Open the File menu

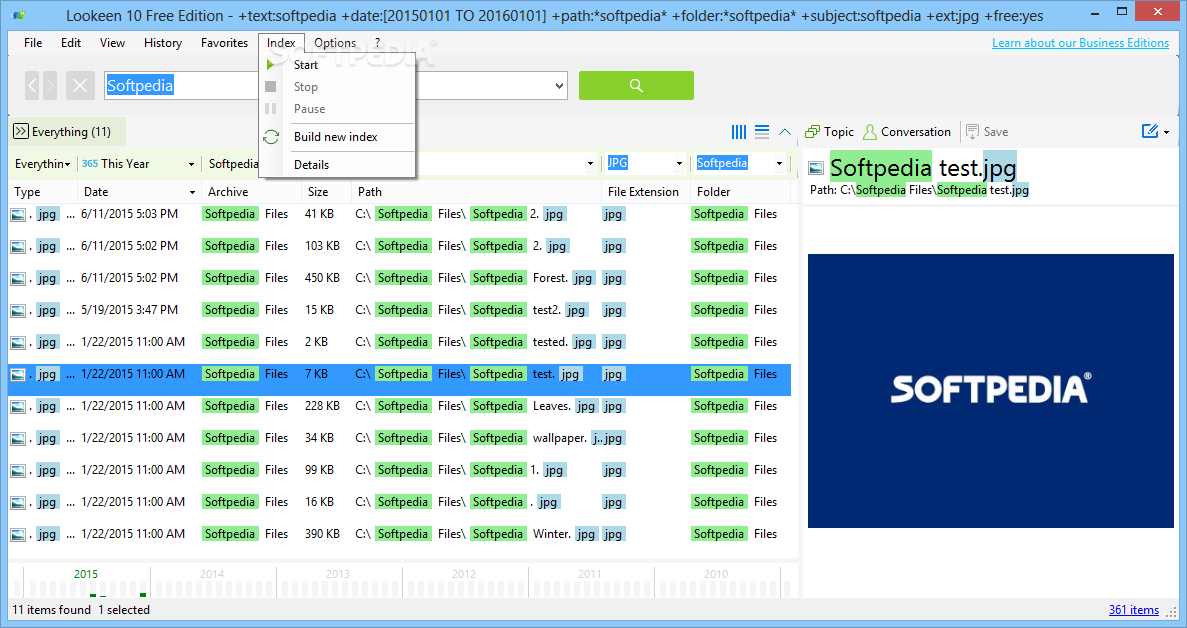point(33,43)
